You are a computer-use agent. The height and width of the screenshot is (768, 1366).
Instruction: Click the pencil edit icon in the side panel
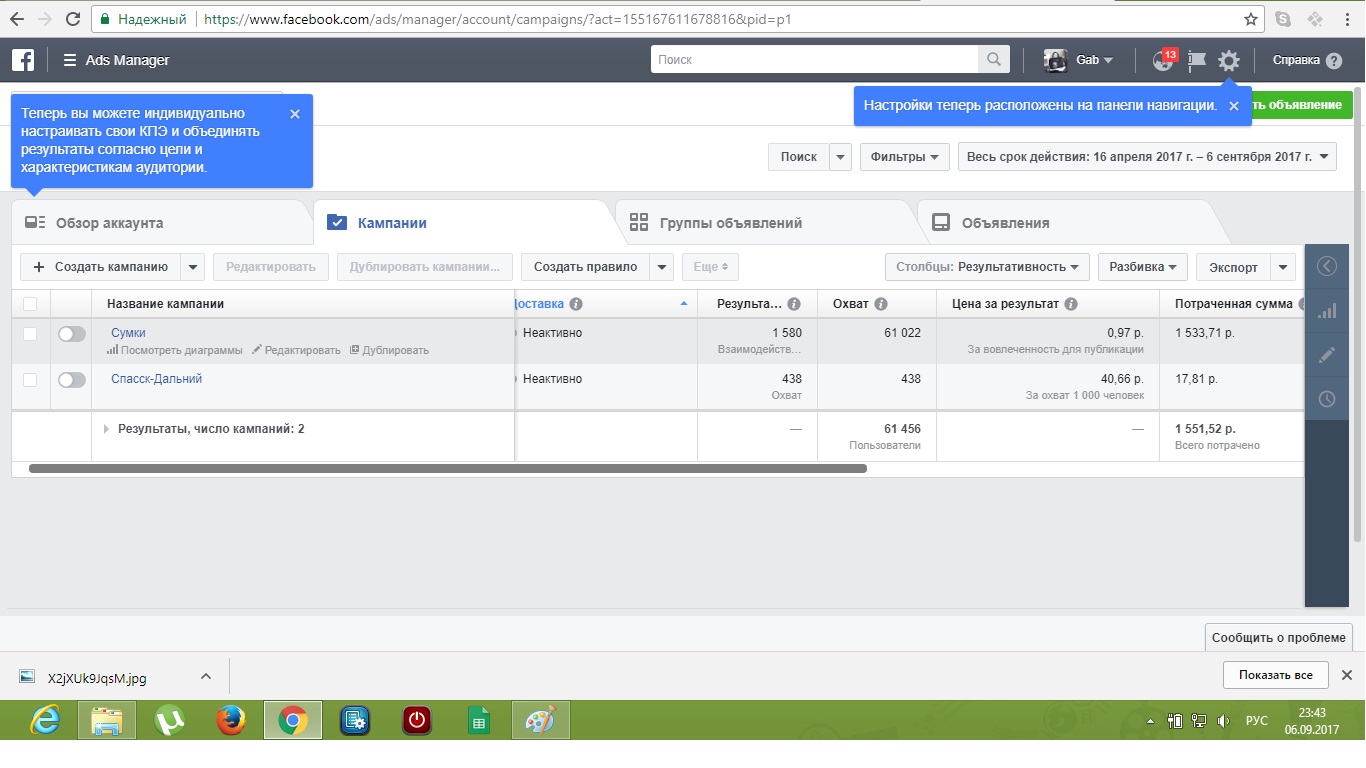pos(1327,355)
